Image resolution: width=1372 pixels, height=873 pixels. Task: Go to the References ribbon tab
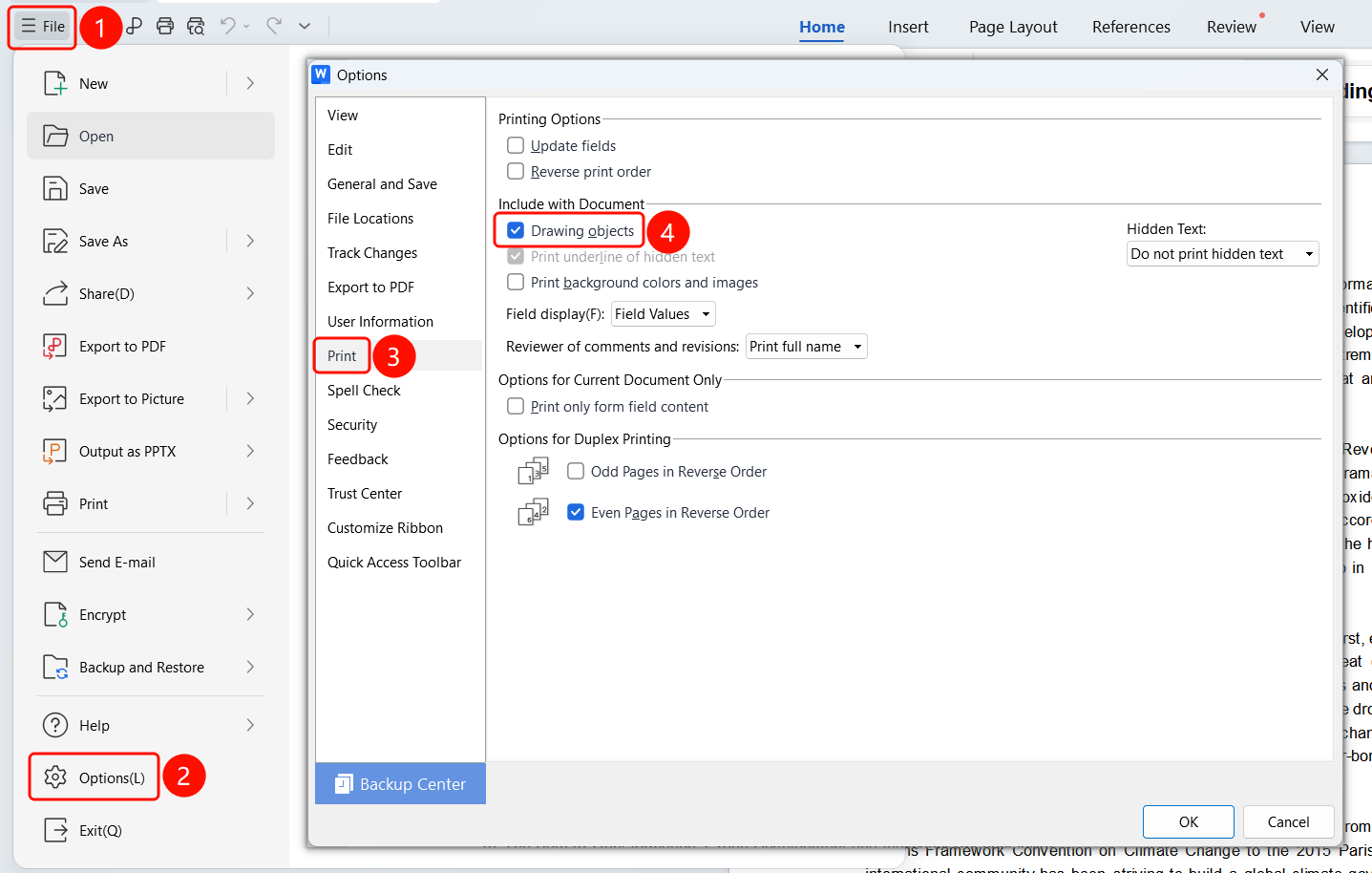click(x=1131, y=27)
